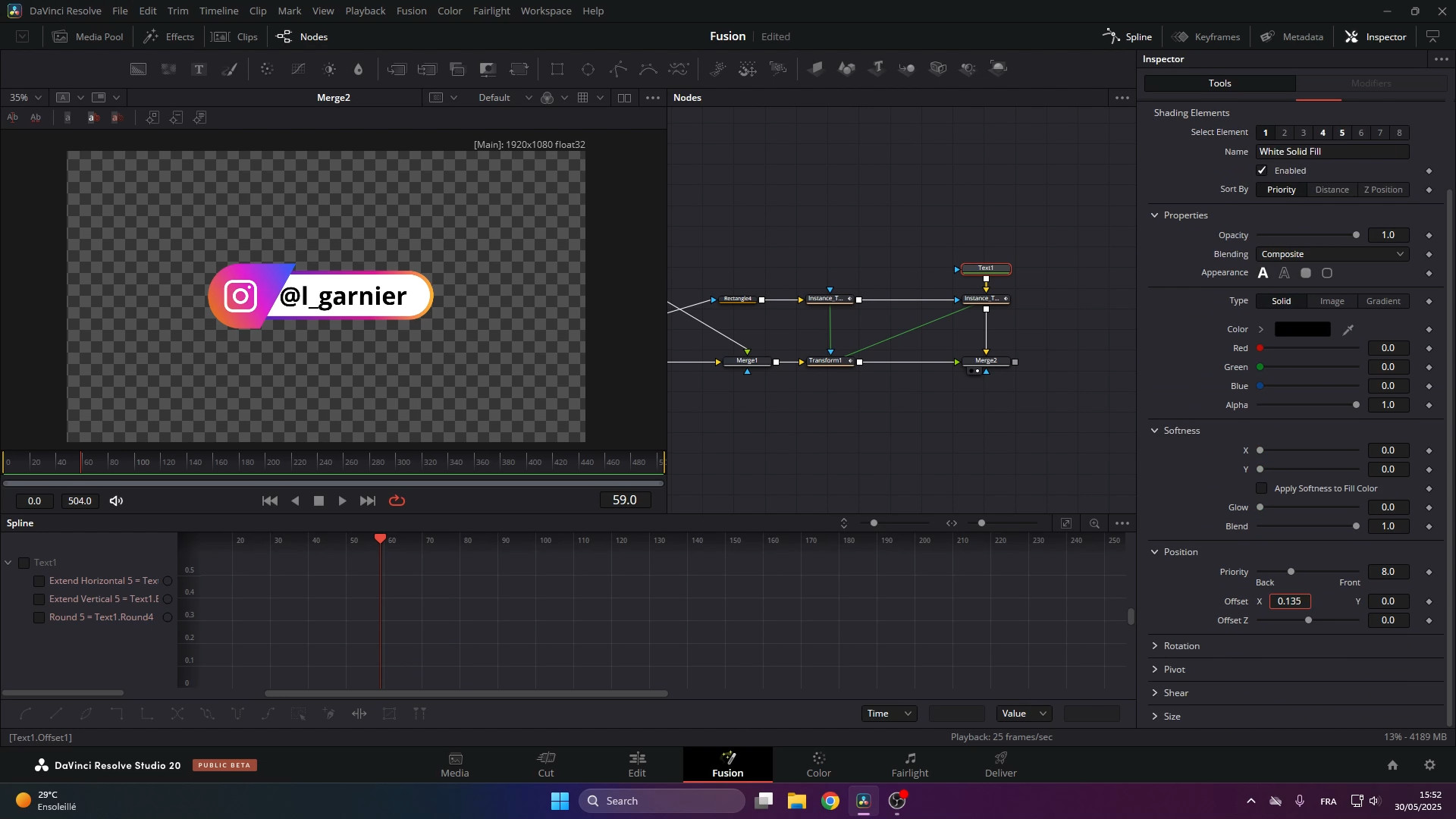Go to first frame
This screenshot has height=819, width=1456.
click(x=269, y=500)
